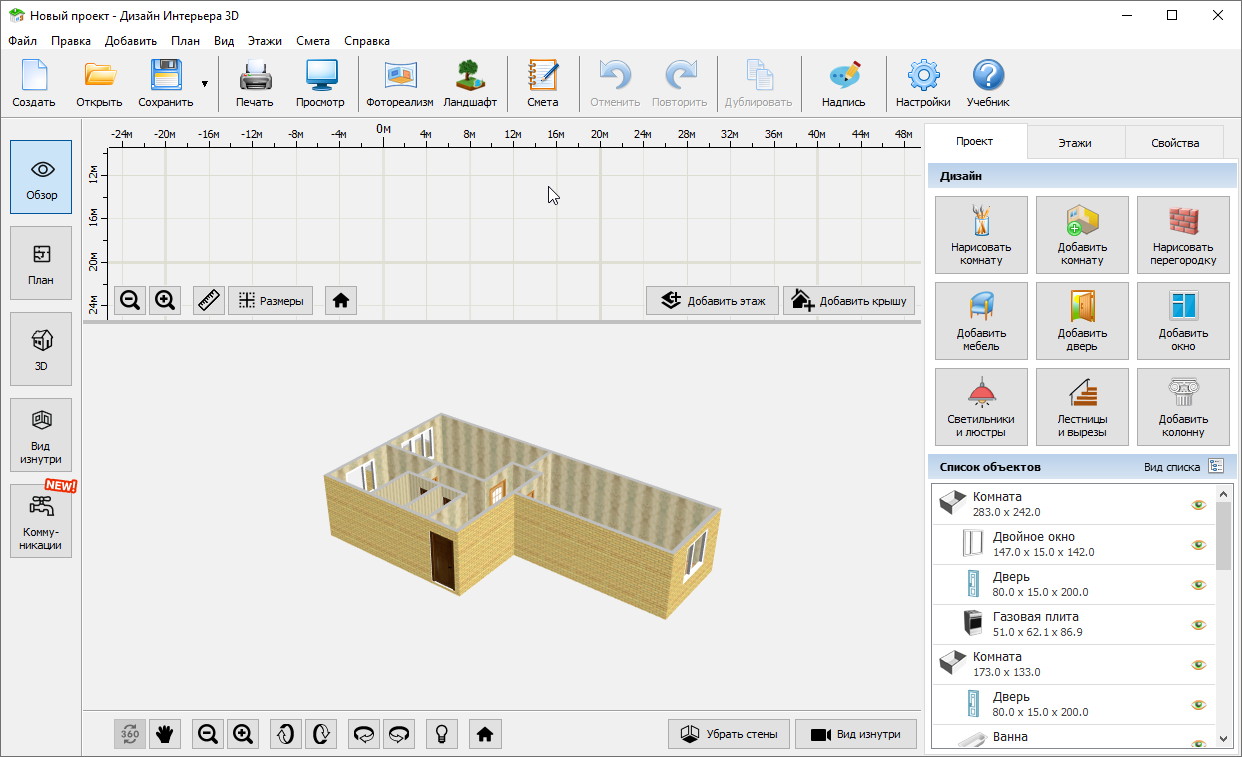
Task: Open the Фотореализм rendering tool
Action: tap(400, 83)
